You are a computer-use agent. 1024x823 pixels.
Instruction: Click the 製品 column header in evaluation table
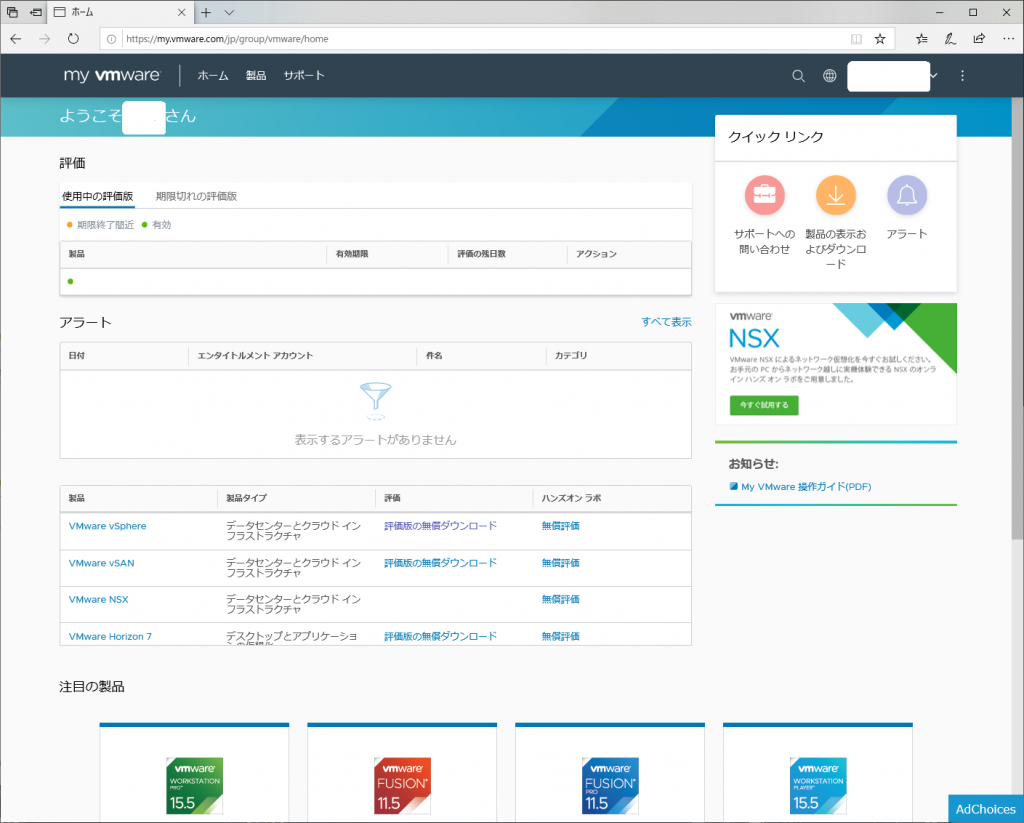[76, 254]
